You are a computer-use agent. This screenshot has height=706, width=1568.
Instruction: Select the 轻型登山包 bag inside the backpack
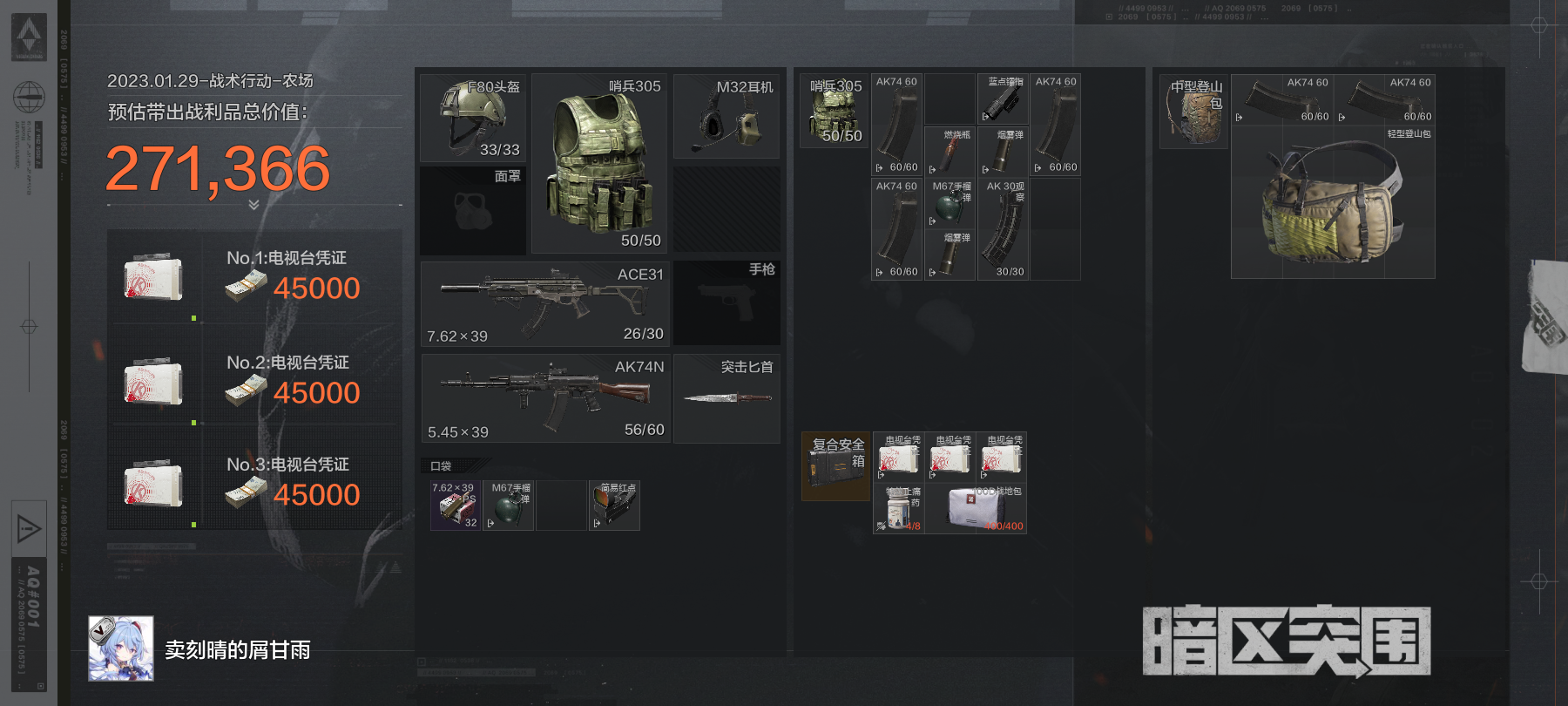pos(1333,202)
